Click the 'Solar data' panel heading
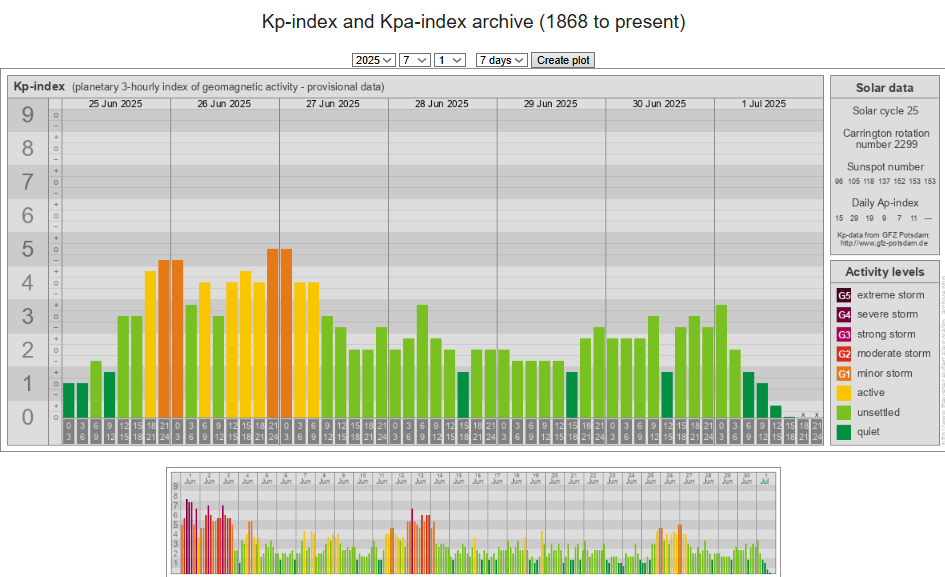The height and width of the screenshot is (577, 945). (x=884, y=88)
